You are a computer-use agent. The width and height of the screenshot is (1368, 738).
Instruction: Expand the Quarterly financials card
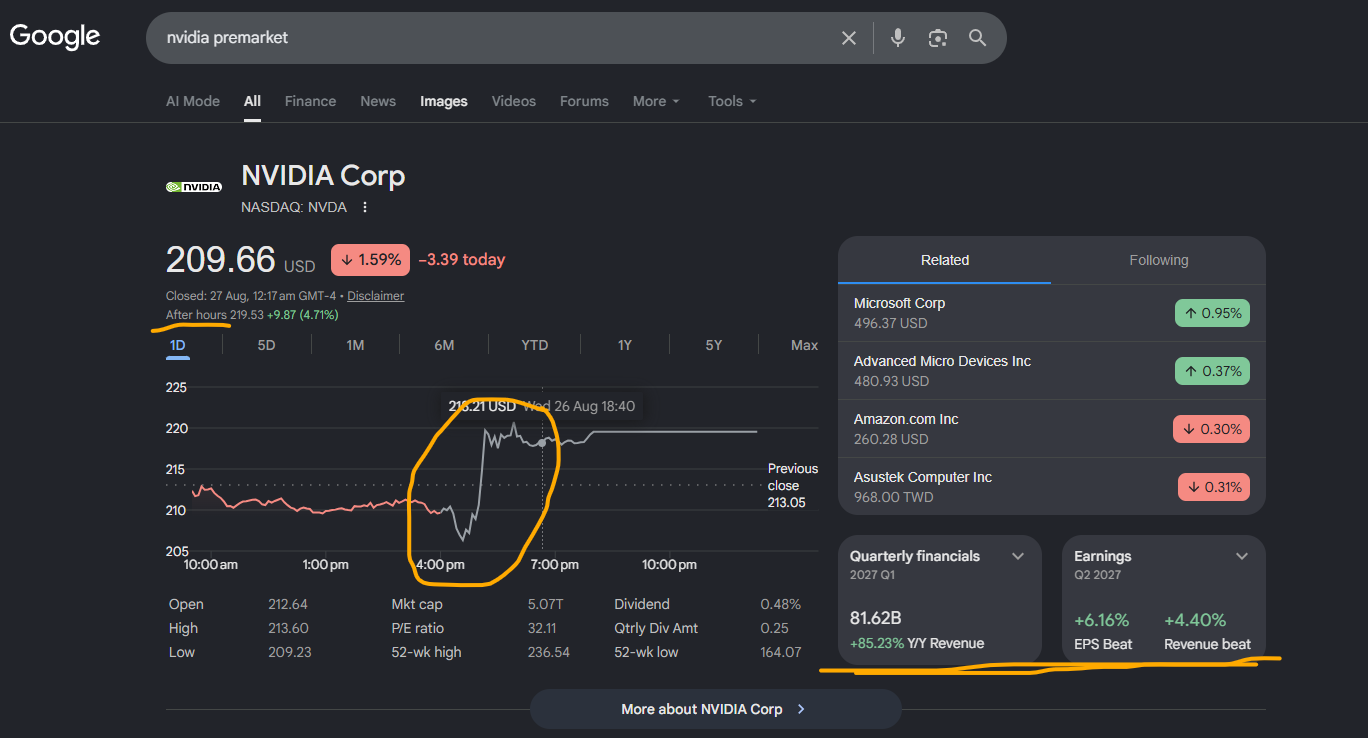coord(1018,556)
